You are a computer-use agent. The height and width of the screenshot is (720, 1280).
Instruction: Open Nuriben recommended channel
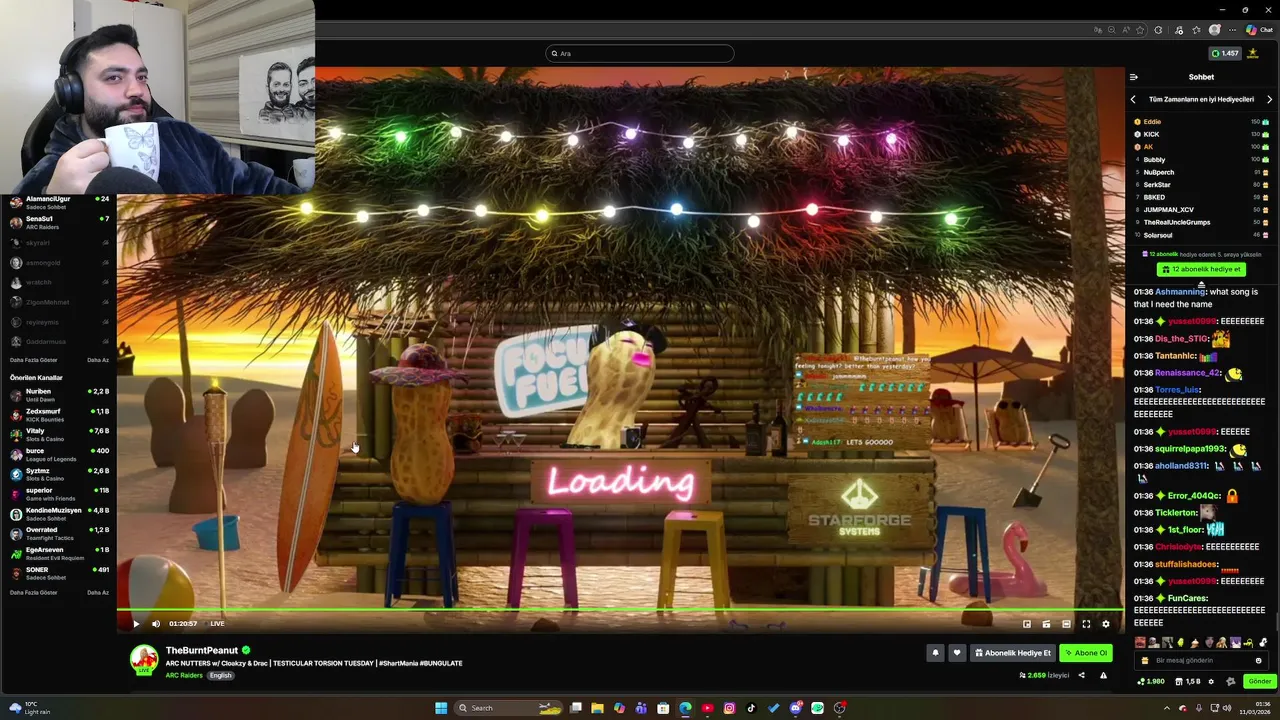pos(58,395)
